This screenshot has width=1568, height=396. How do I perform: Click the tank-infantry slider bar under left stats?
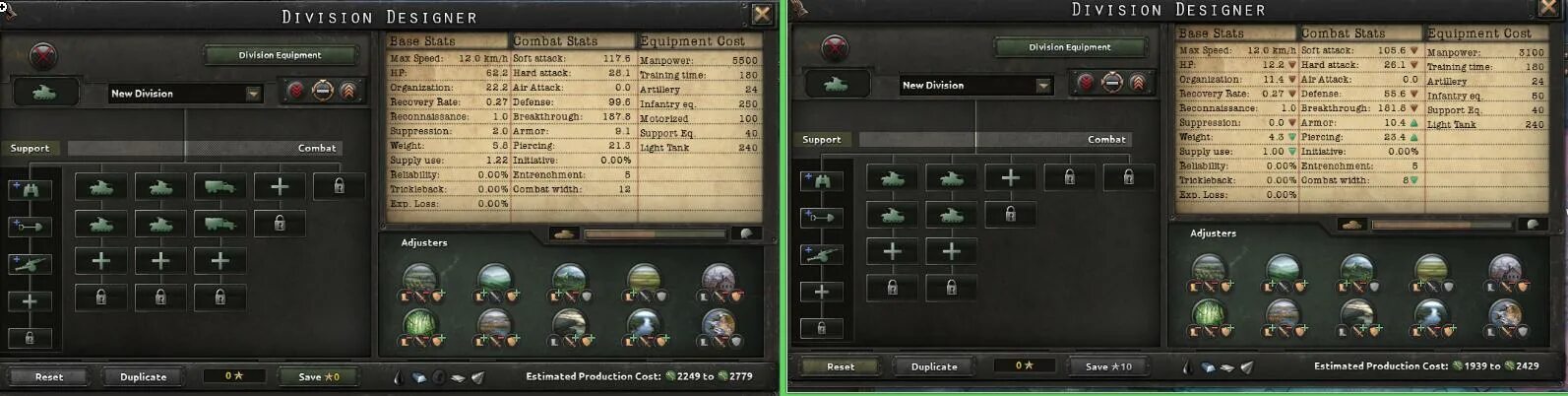(654, 234)
